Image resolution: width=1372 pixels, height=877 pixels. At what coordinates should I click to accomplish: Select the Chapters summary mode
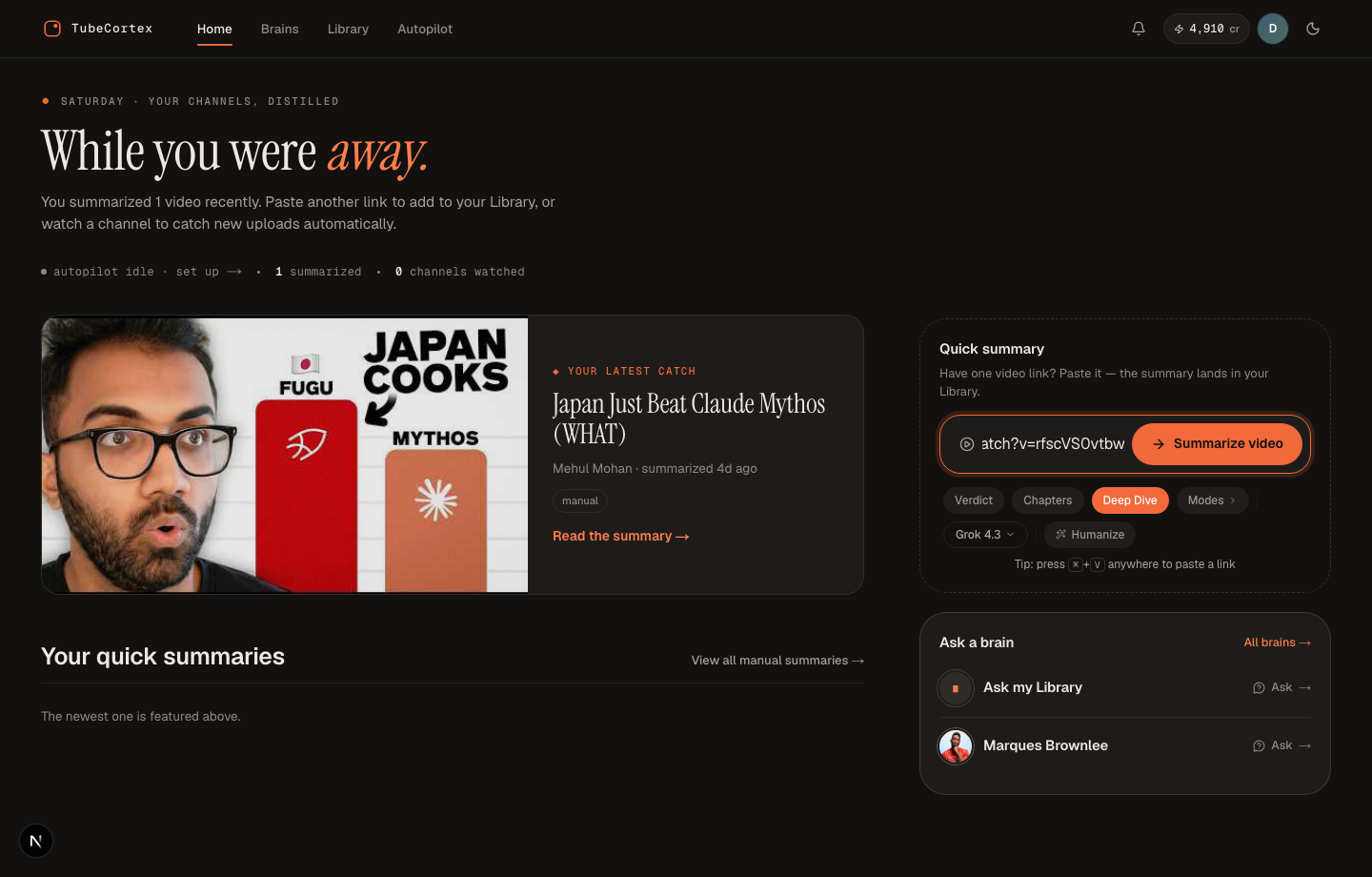1047,500
